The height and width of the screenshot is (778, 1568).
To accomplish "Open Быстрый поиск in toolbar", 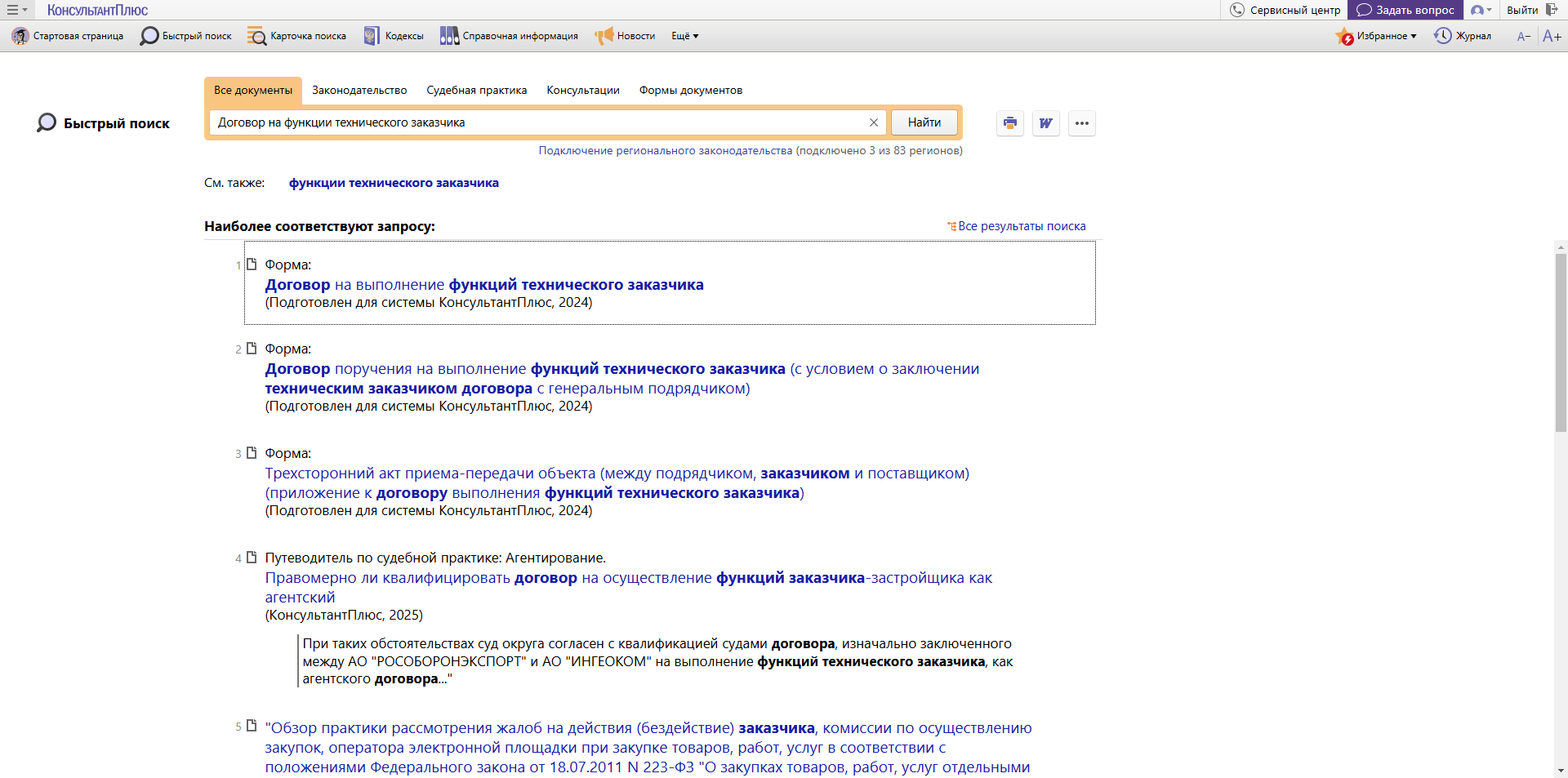I will (186, 36).
